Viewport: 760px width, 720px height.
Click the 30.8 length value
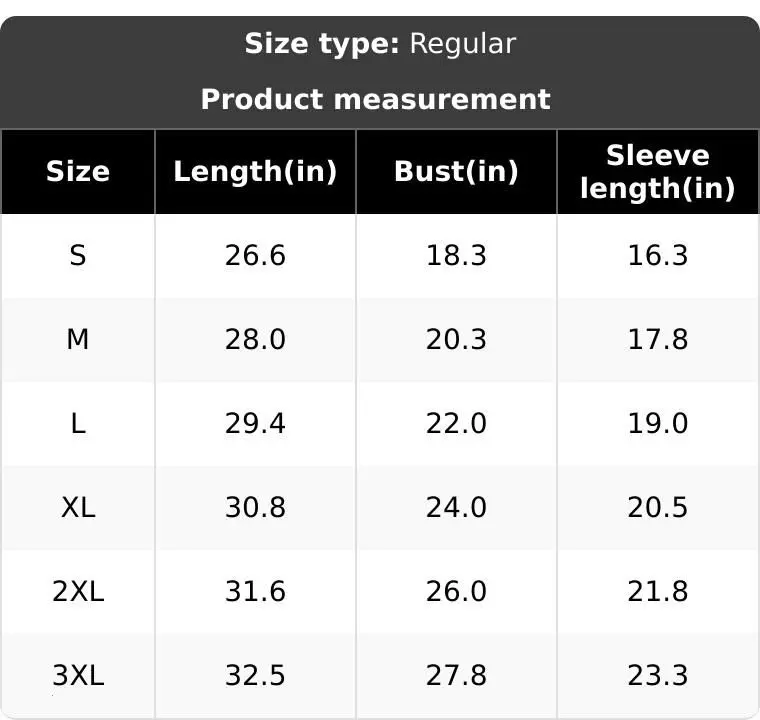255,508
